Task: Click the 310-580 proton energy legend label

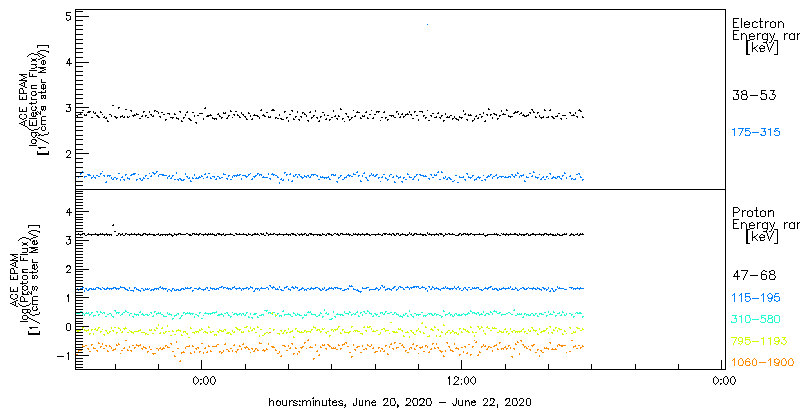Action: (756, 320)
